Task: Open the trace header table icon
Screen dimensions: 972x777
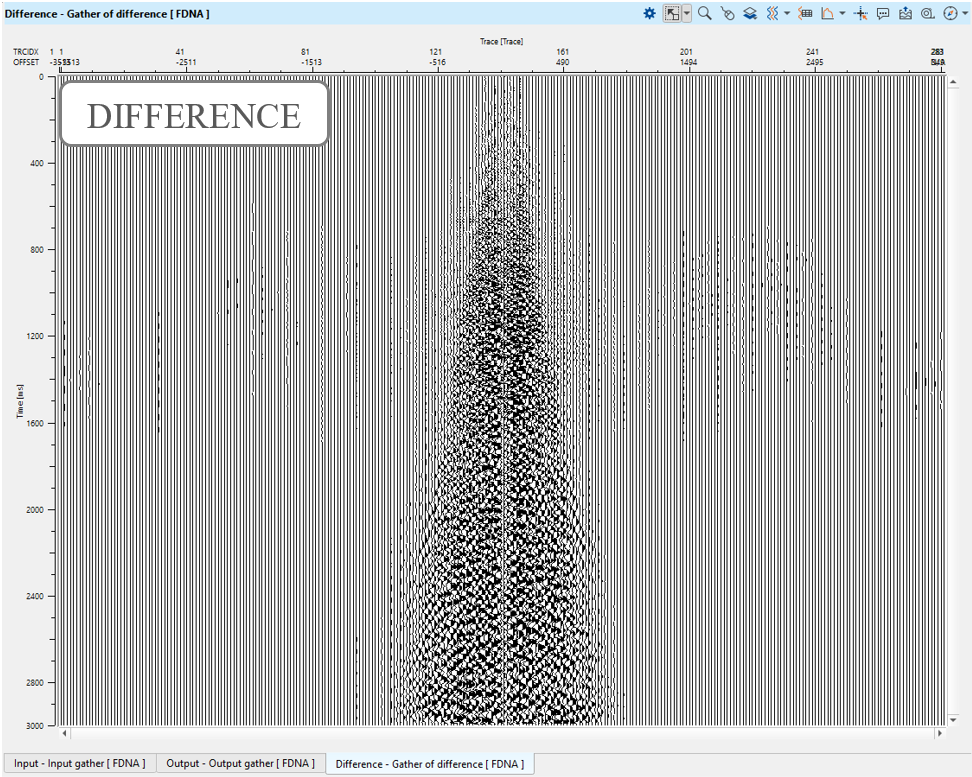Action: click(x=806, y=13)
